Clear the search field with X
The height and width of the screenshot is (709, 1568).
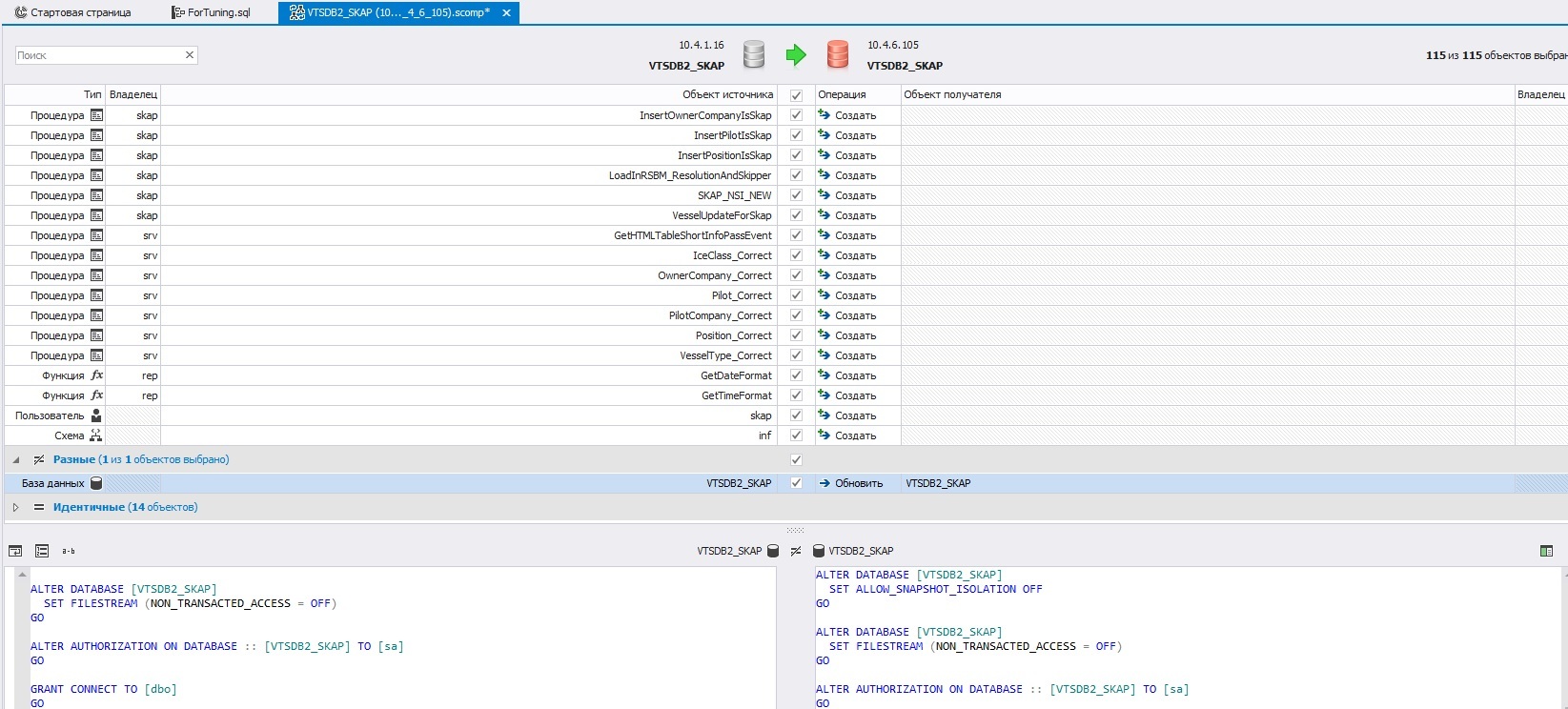point(190,55)
